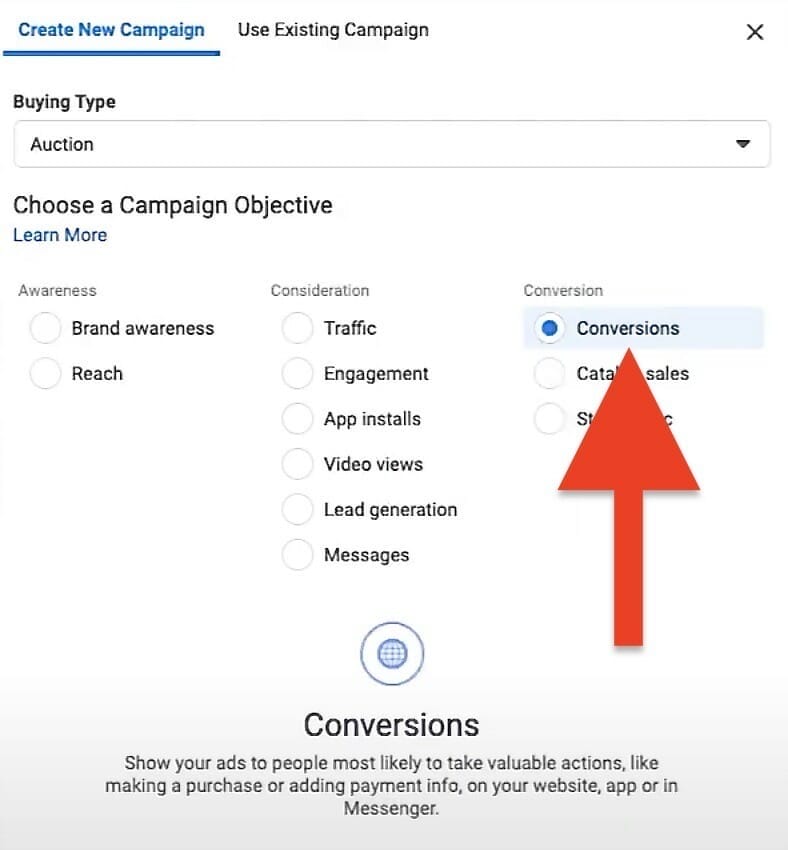Choose the Traffic objective
Screen dimensions: 788x850
(298, 328)
